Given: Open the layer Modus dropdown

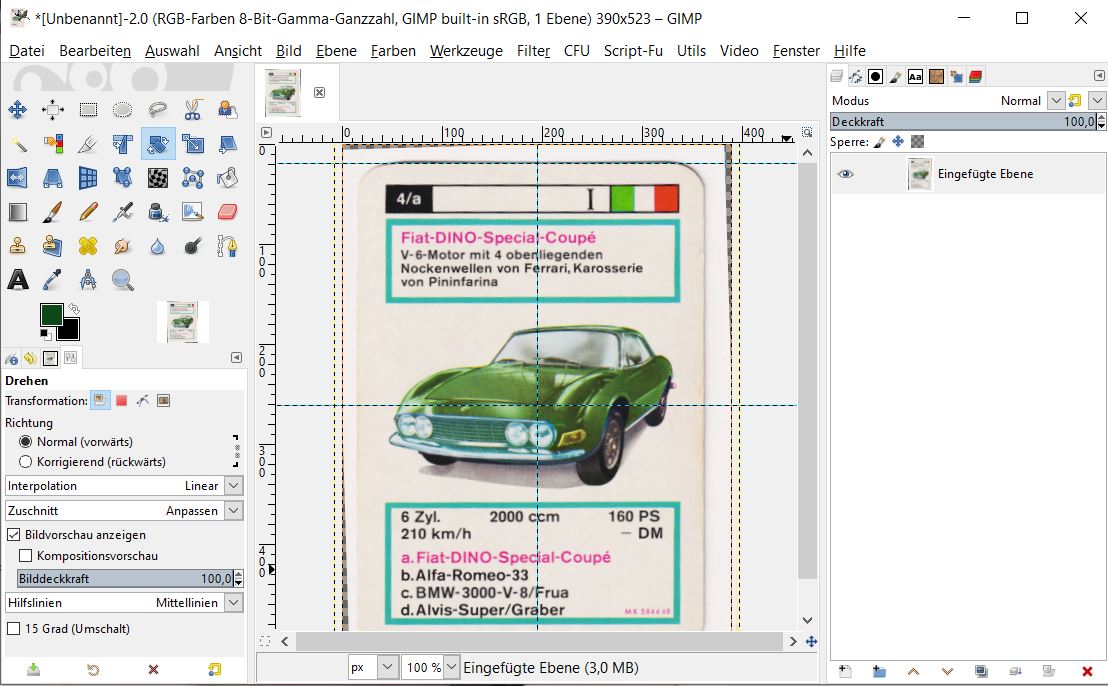Looking at the screenshot, I should pyautogui.click(x=1054, y=101).
